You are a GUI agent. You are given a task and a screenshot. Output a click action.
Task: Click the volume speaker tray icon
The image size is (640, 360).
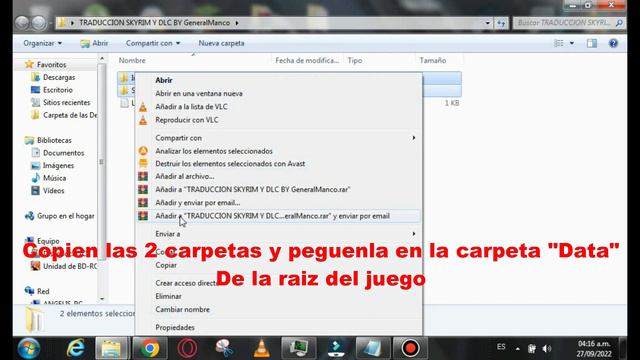point(547,348)
